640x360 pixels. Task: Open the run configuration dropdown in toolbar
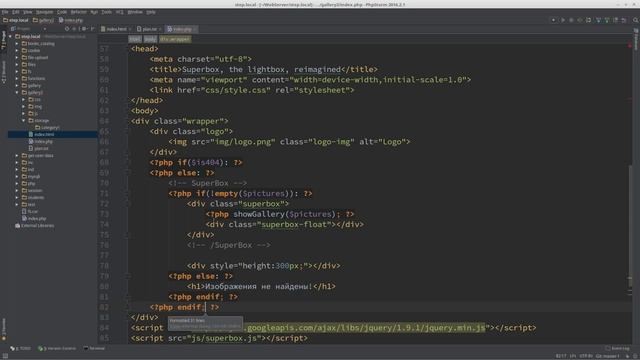point(553,20)
